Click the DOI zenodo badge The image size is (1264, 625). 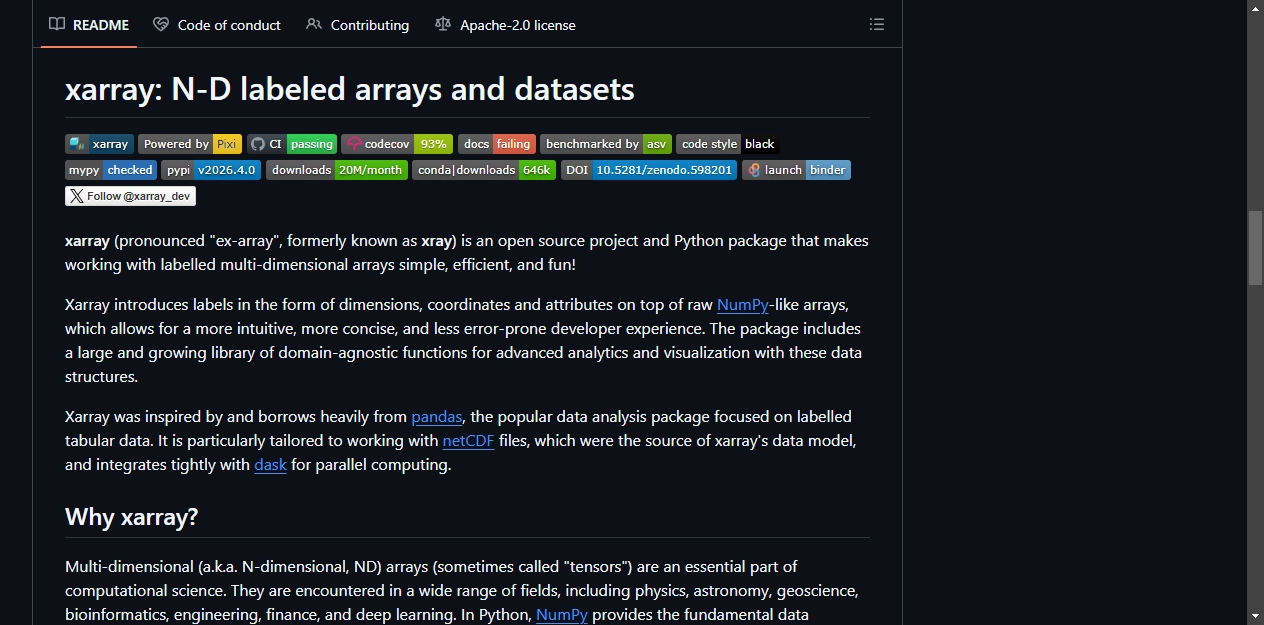click(649, 170)
